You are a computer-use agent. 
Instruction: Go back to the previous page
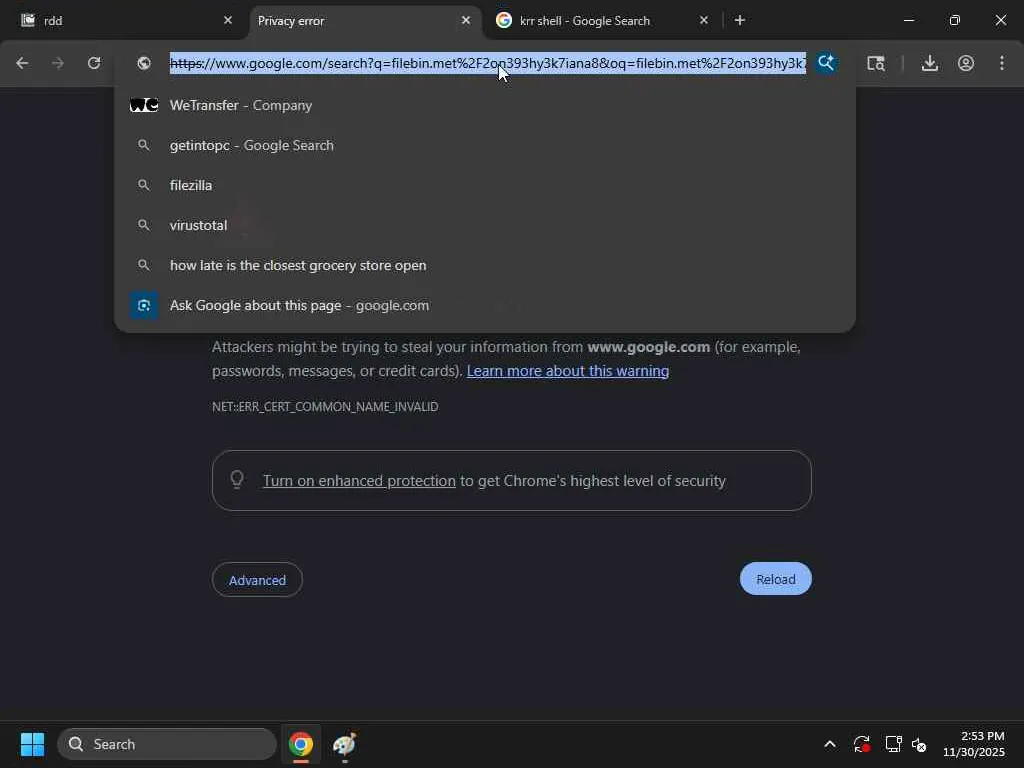tap(22, 63)
